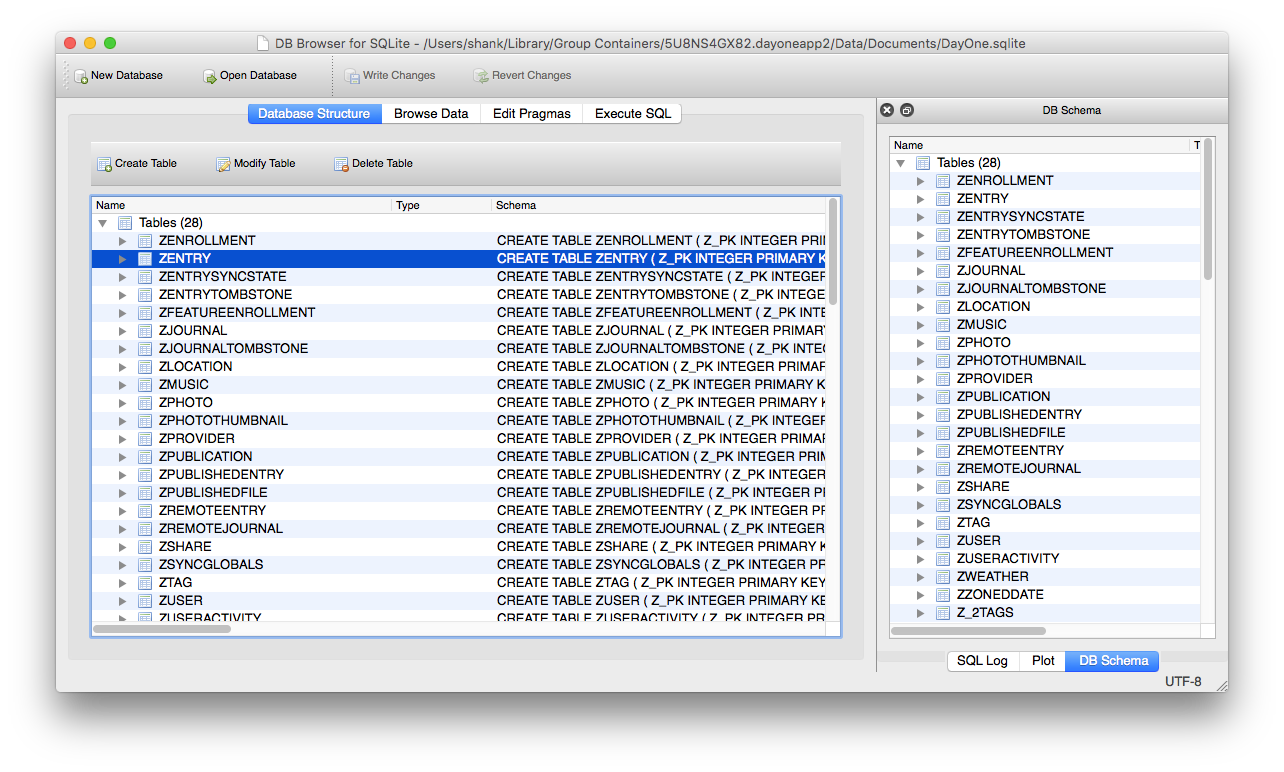Switch to the Browse Data tab
The height and width of the screenshot is (772, 1284).
(431, 114)
